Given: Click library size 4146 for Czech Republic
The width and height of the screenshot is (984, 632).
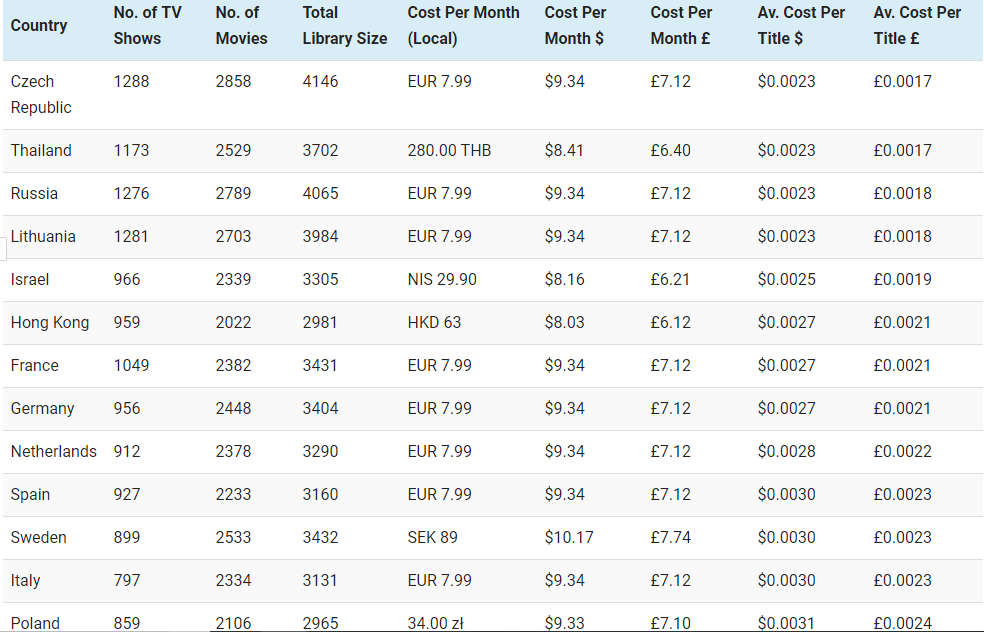Looking at the screenshot, I should [x=321, y=82].
